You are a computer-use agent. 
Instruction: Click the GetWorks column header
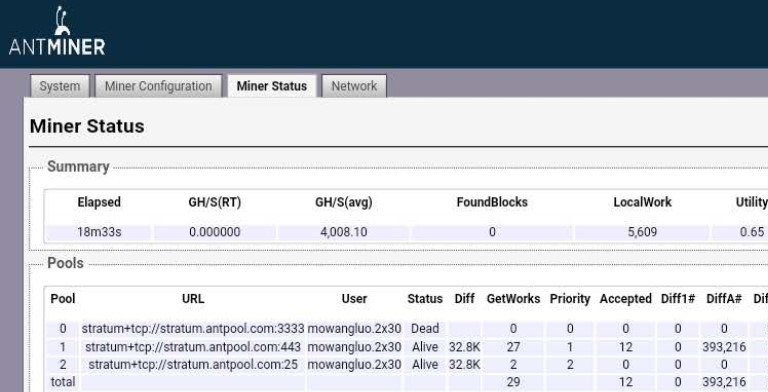[x=513, y=298]
